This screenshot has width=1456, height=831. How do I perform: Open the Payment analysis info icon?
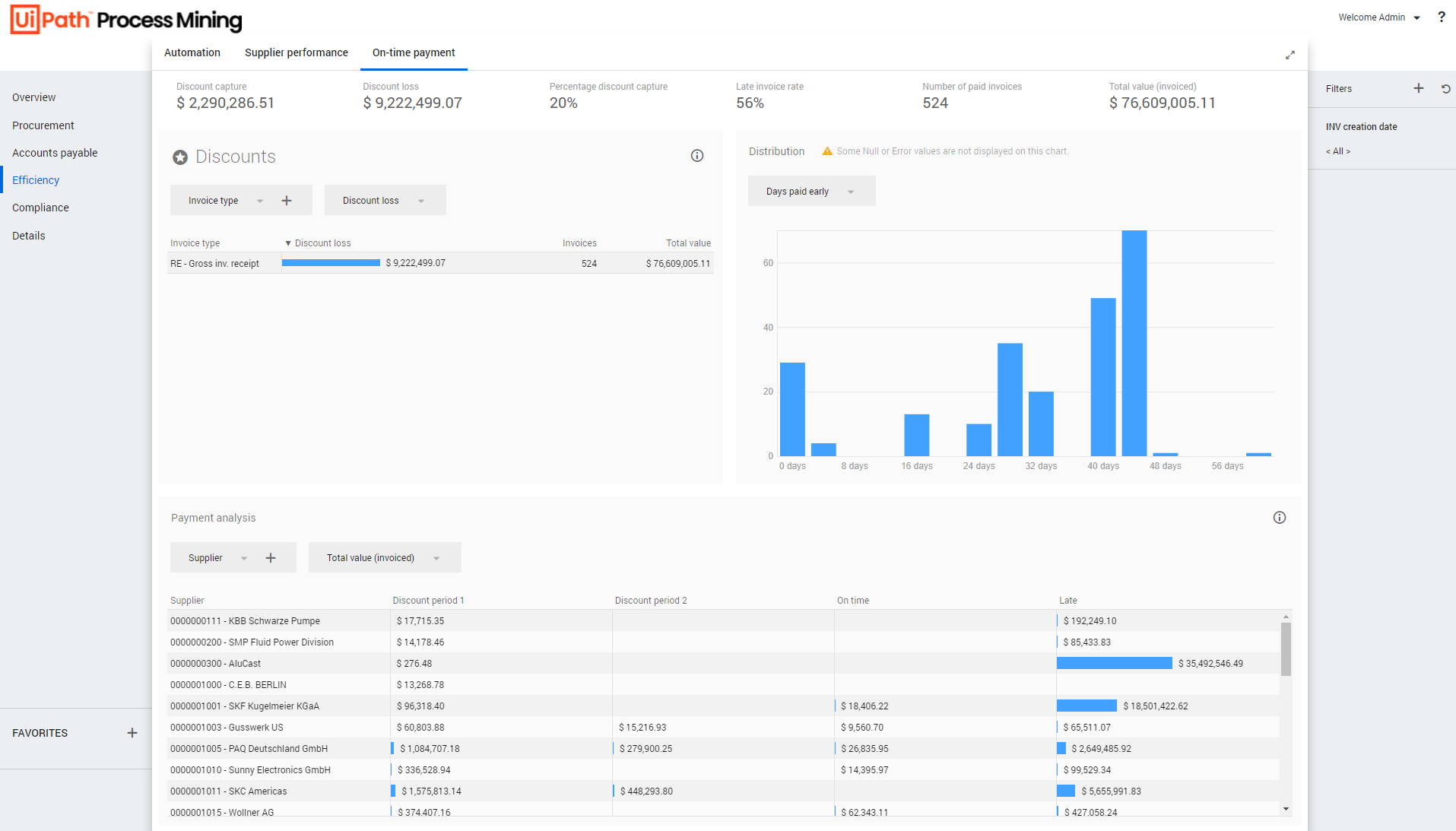click(x=1279, y=518)
